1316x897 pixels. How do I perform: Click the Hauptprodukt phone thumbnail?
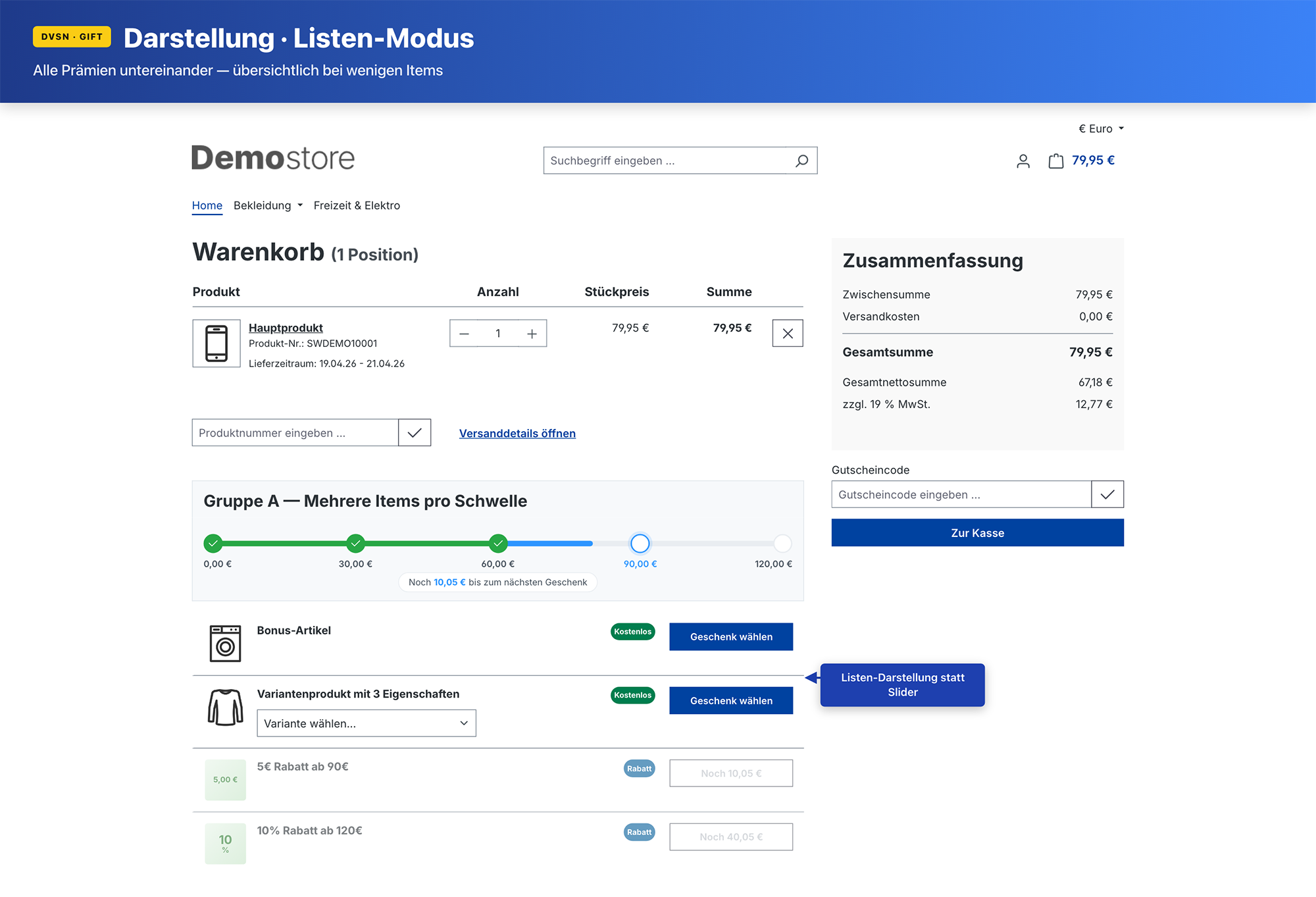point(216,344)
